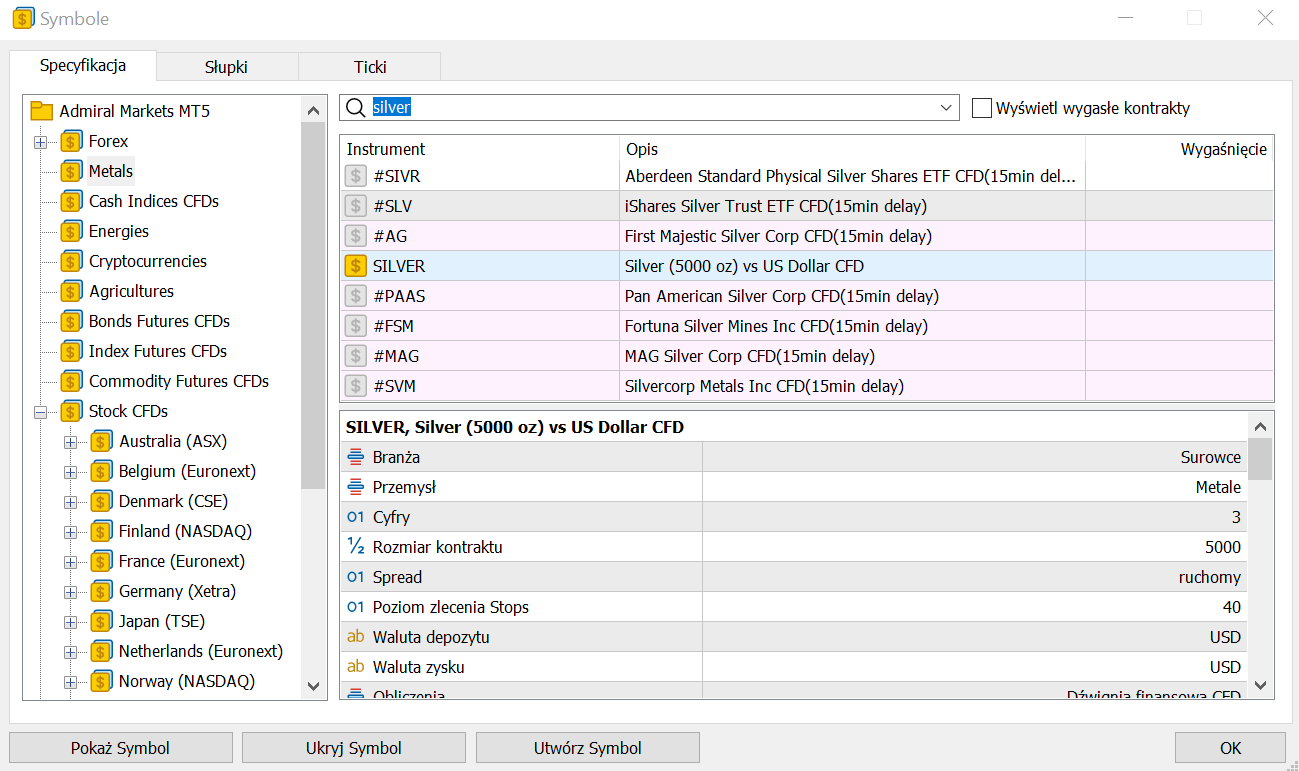Click the specification panel scroll down arrow

point(1260,685)
